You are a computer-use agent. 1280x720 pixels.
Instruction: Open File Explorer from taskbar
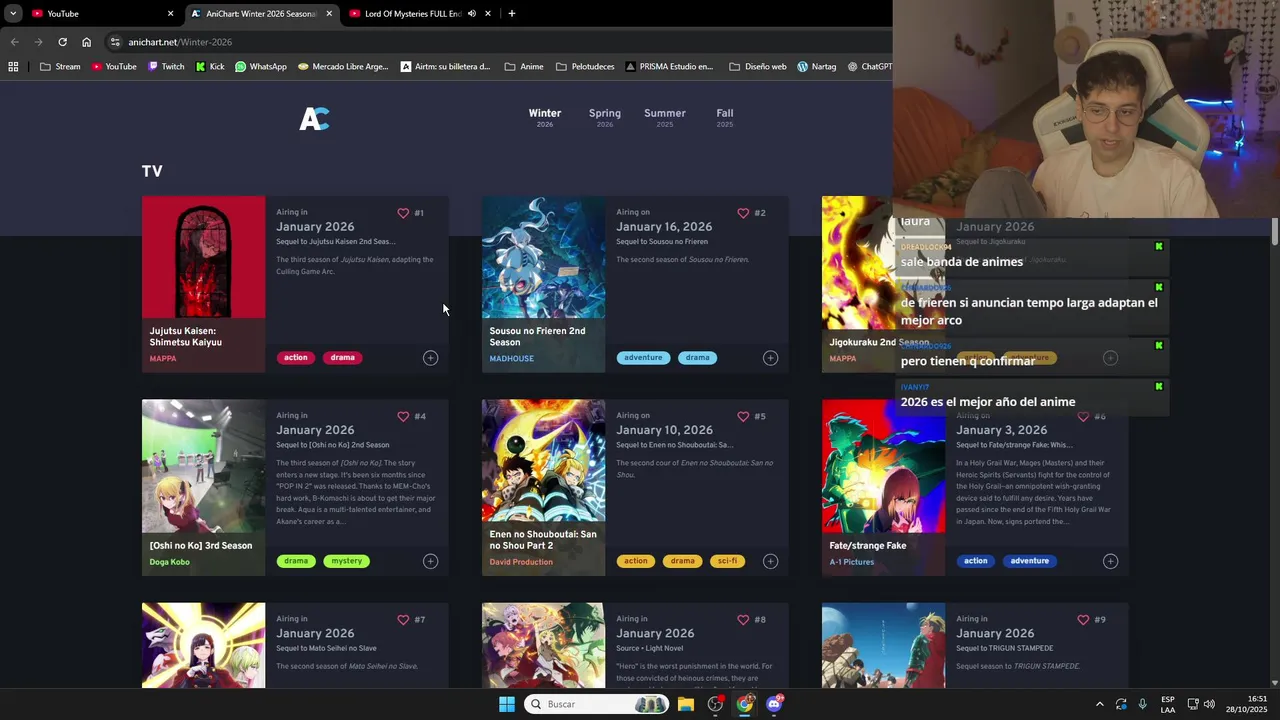coord(686,704)
